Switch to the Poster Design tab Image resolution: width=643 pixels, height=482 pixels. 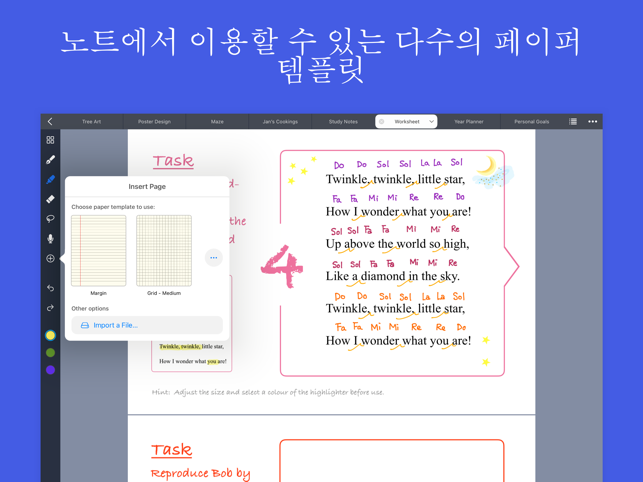click(x=154, y=121)
